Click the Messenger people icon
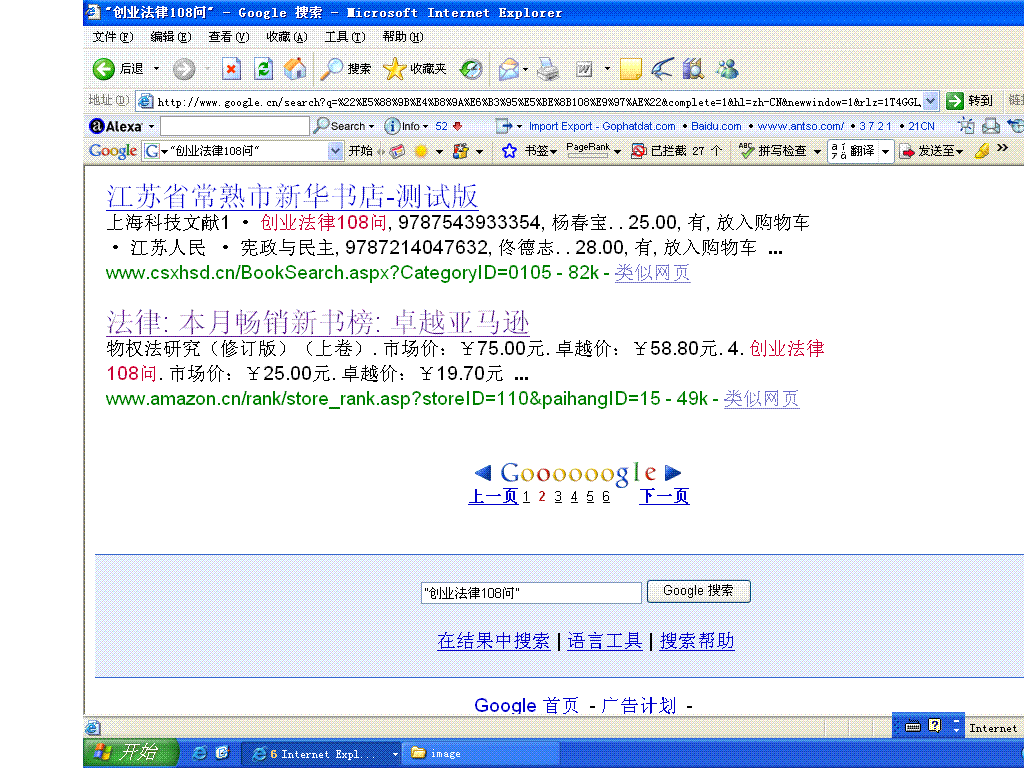The image size is (1024, 768). 727,69
